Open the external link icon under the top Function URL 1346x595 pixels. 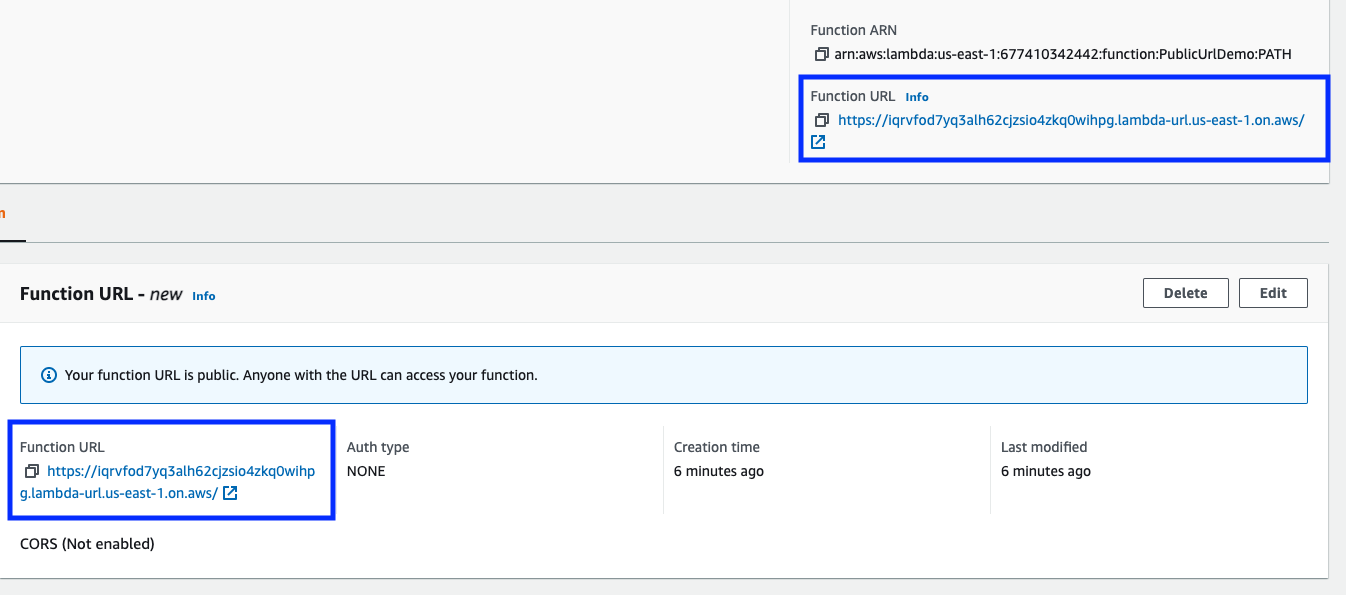[818, 143]
